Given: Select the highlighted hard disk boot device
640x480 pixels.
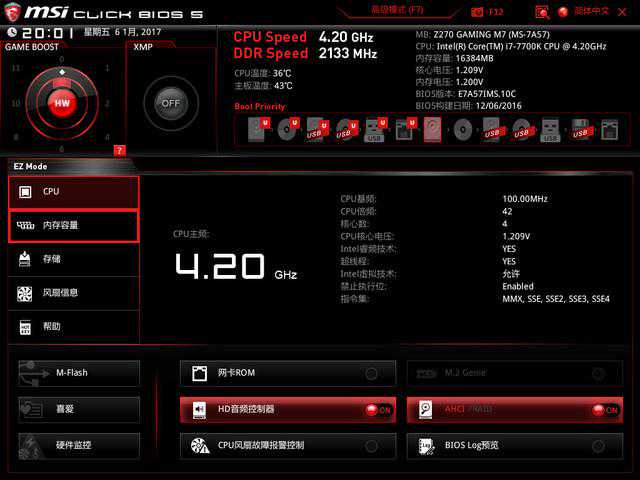Looking at the screenshot, I should click(x=432, y=128).
